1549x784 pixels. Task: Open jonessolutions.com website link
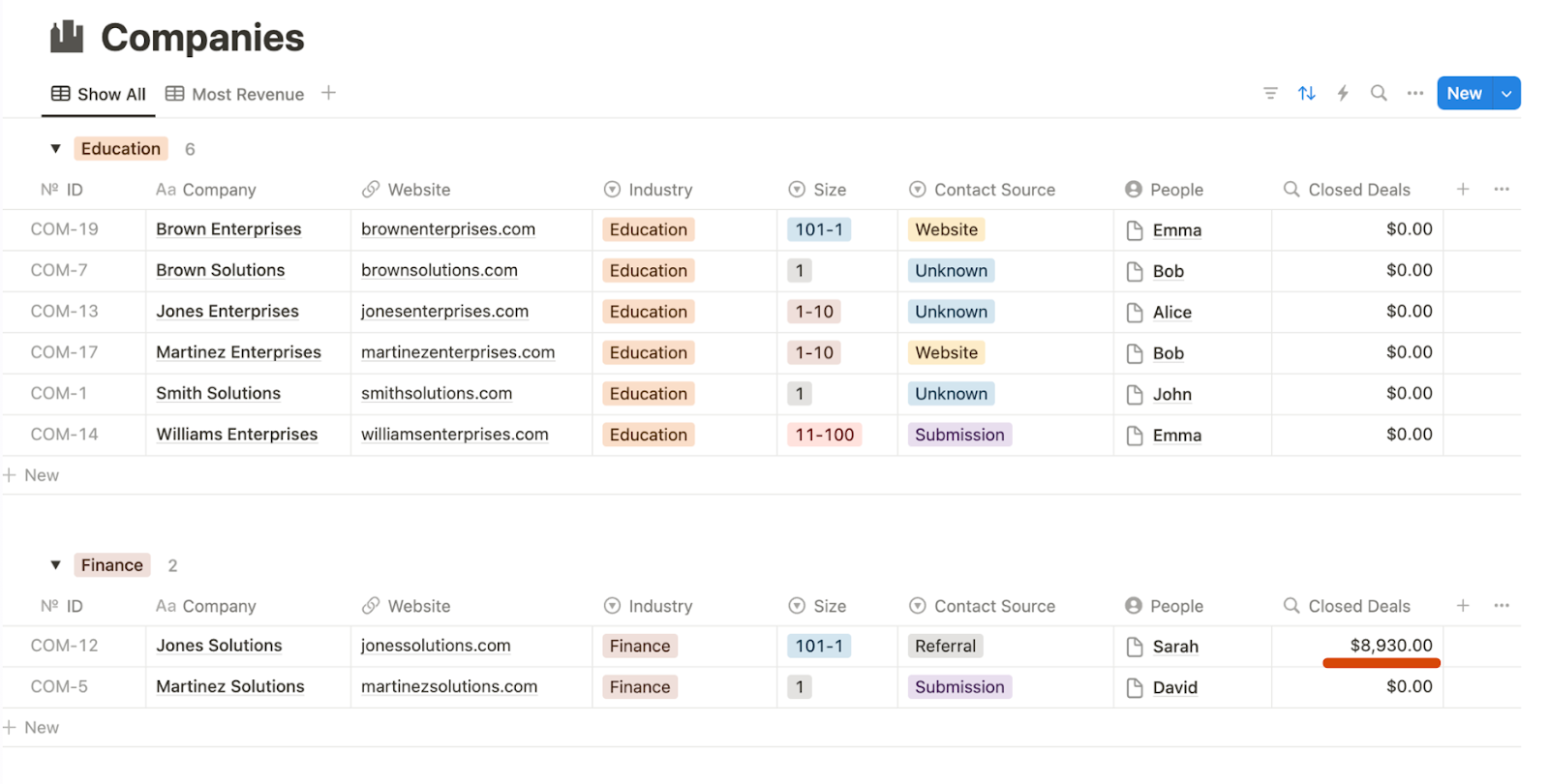tap(436, 646)
